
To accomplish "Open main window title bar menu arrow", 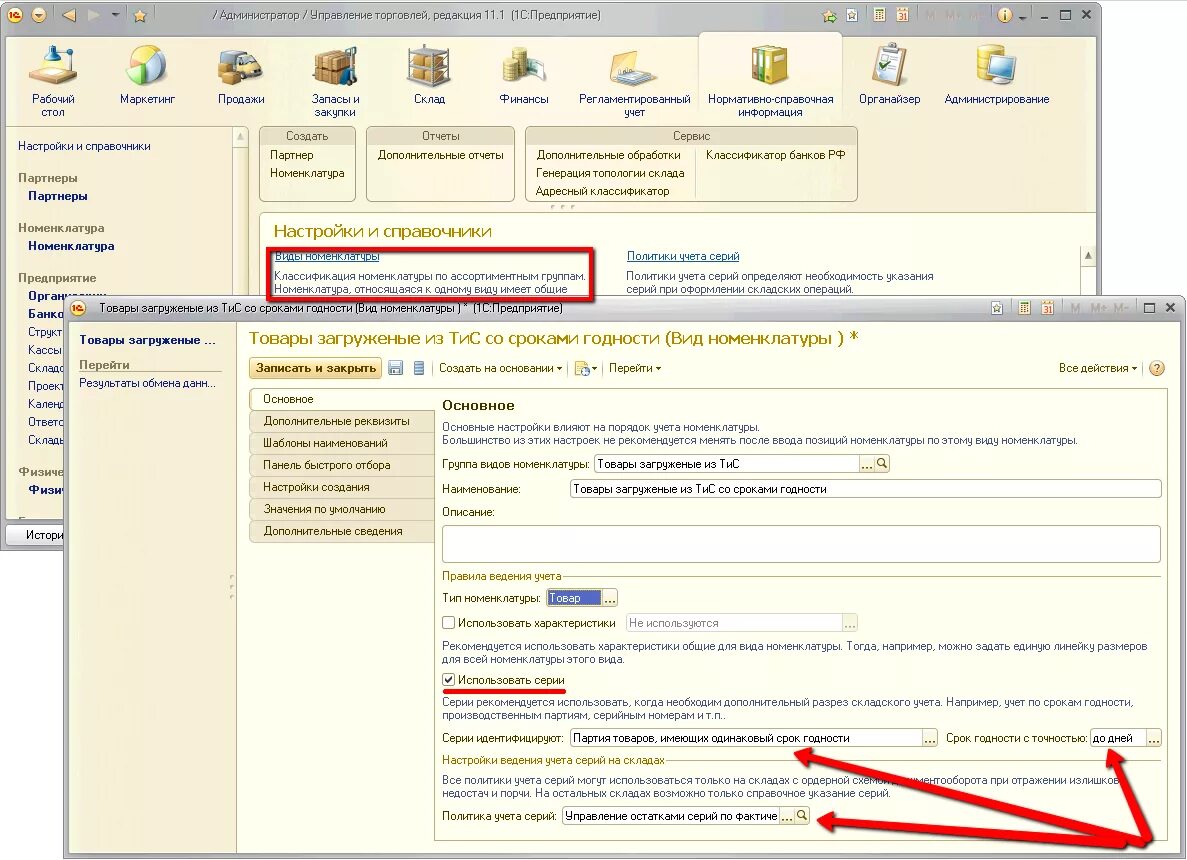I will tap(39, 15).
